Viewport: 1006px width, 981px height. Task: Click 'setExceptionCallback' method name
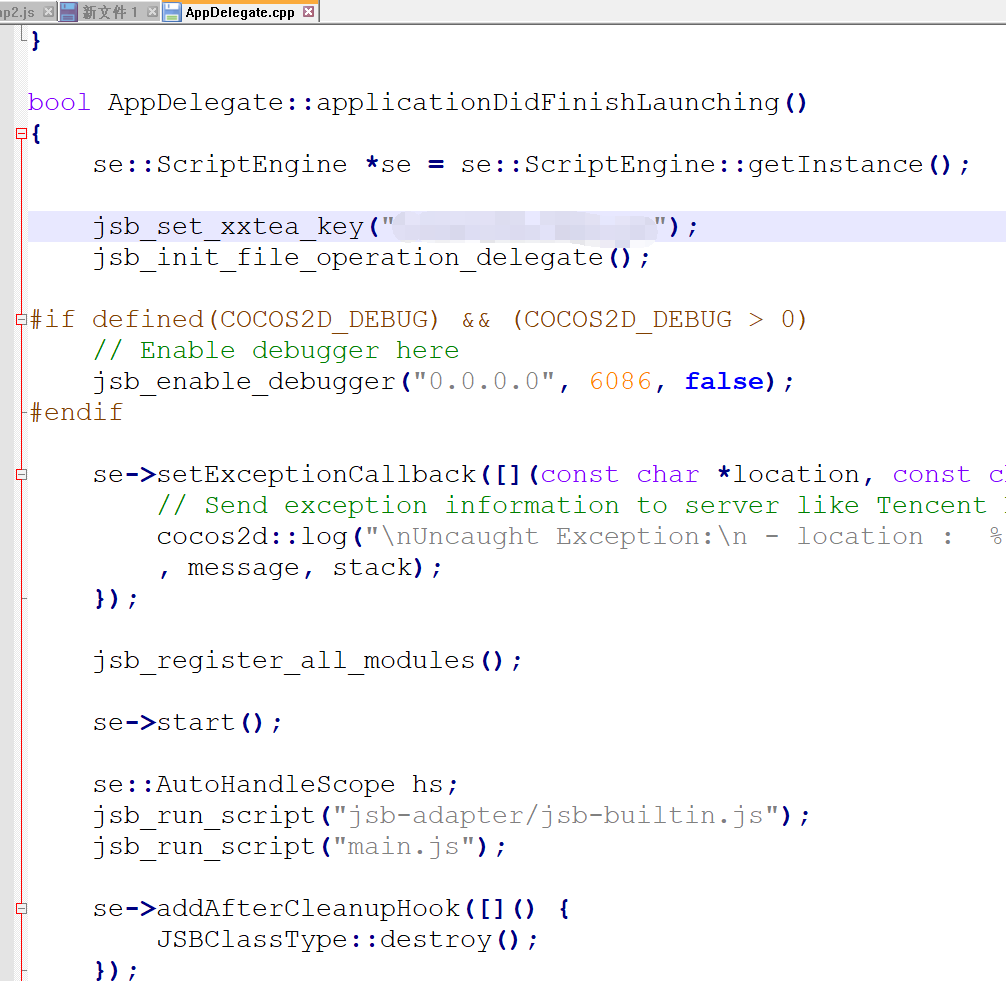pyautogui.click(x=316, y=475)
